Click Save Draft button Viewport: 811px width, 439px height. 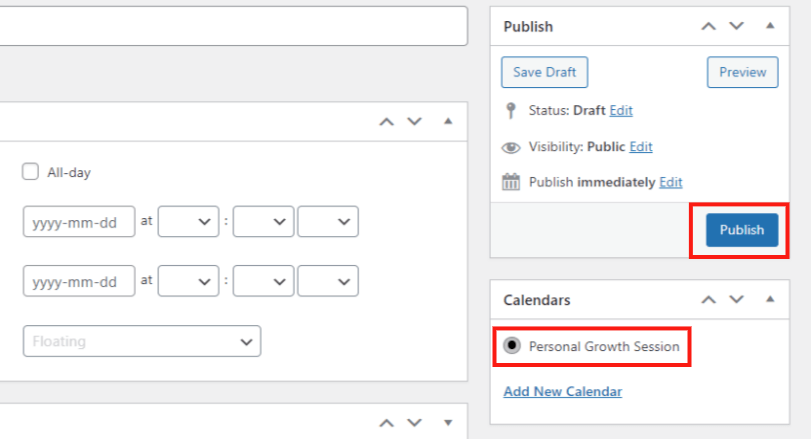click(x=544, y=72)
